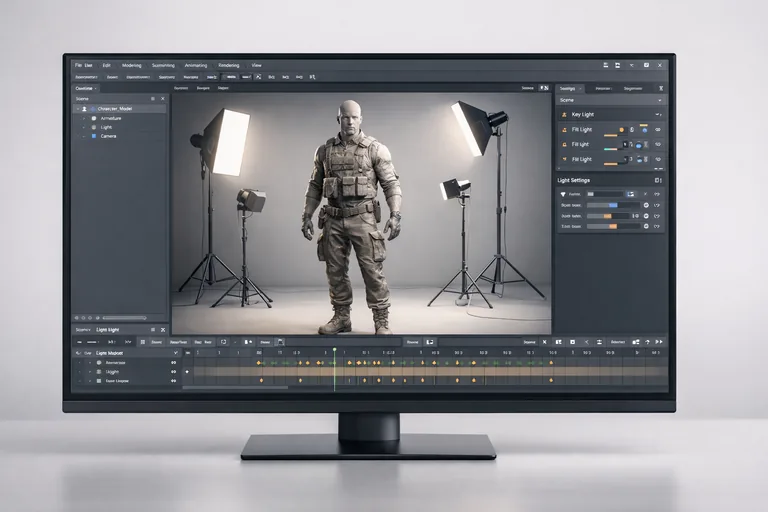Click the Light Settings panel options icon

pos(657,180)
